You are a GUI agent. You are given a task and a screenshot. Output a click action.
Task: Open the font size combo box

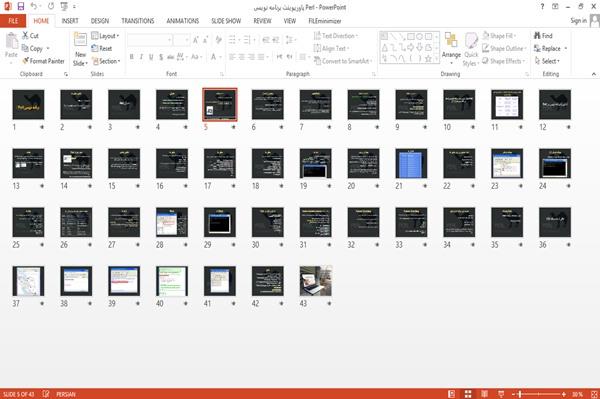181,40
